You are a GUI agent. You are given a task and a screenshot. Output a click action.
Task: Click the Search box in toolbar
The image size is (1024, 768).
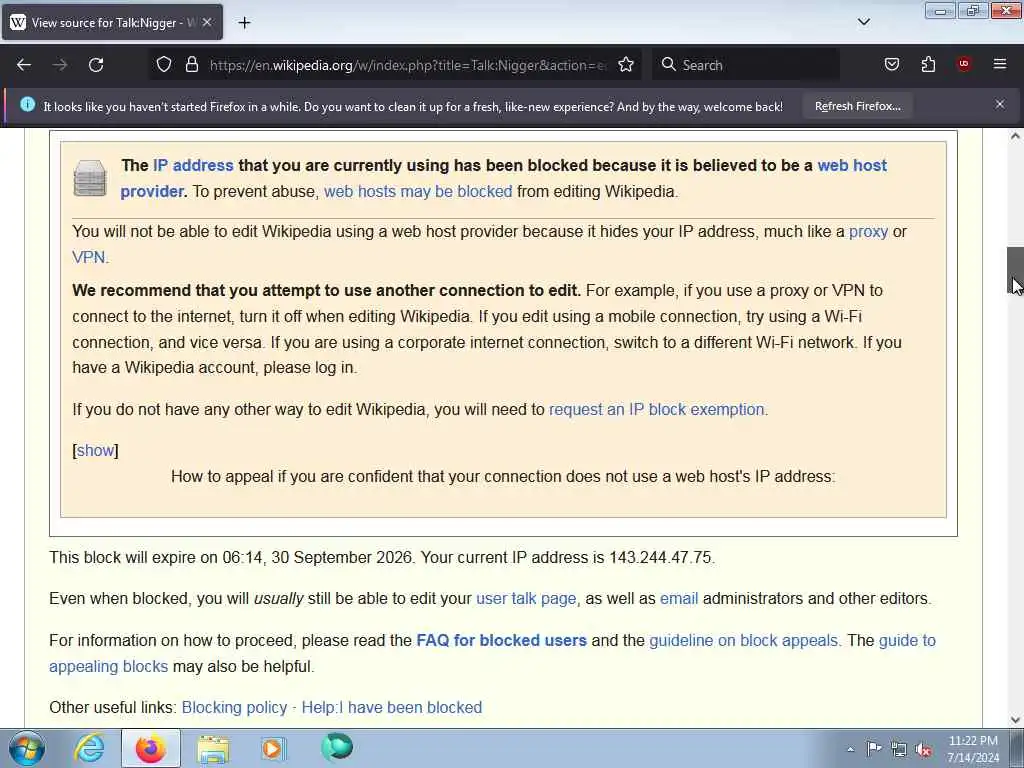point(746,65)
